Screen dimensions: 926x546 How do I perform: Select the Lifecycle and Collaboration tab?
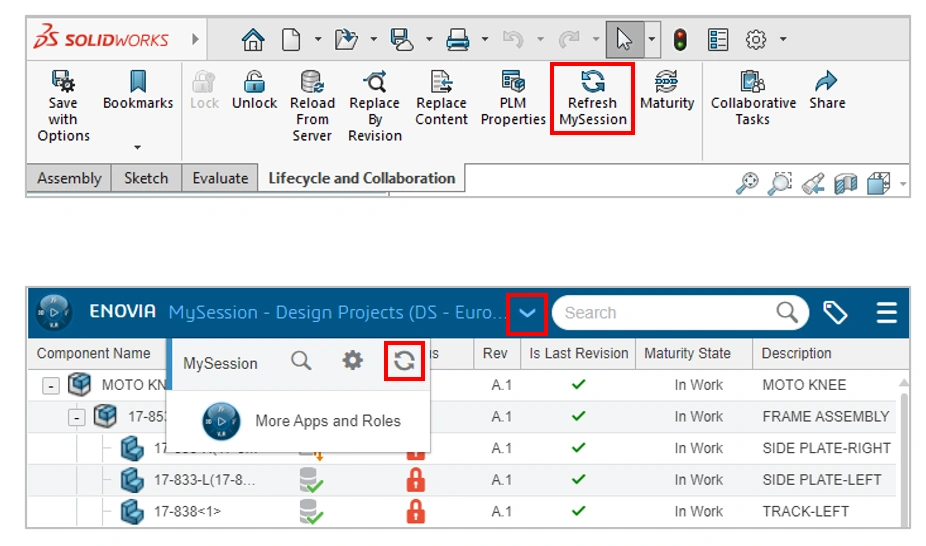(361, 178)
